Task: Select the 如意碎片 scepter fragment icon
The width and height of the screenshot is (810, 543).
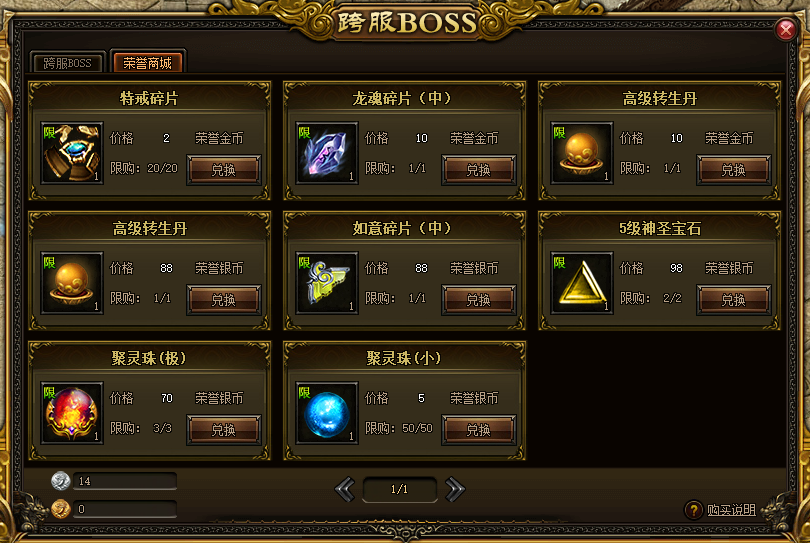Action: 326,283
